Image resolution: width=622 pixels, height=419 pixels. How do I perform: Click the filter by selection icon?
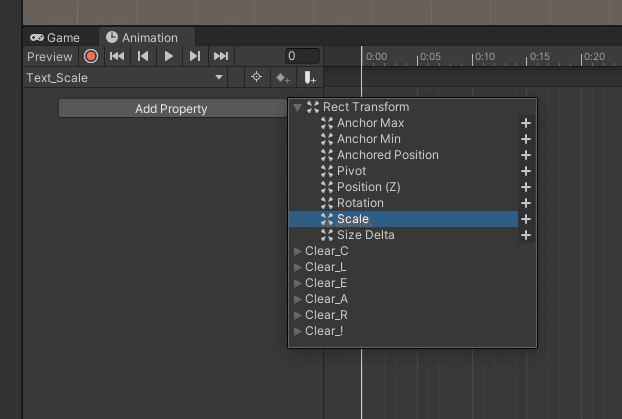click(x=256, y=78)
